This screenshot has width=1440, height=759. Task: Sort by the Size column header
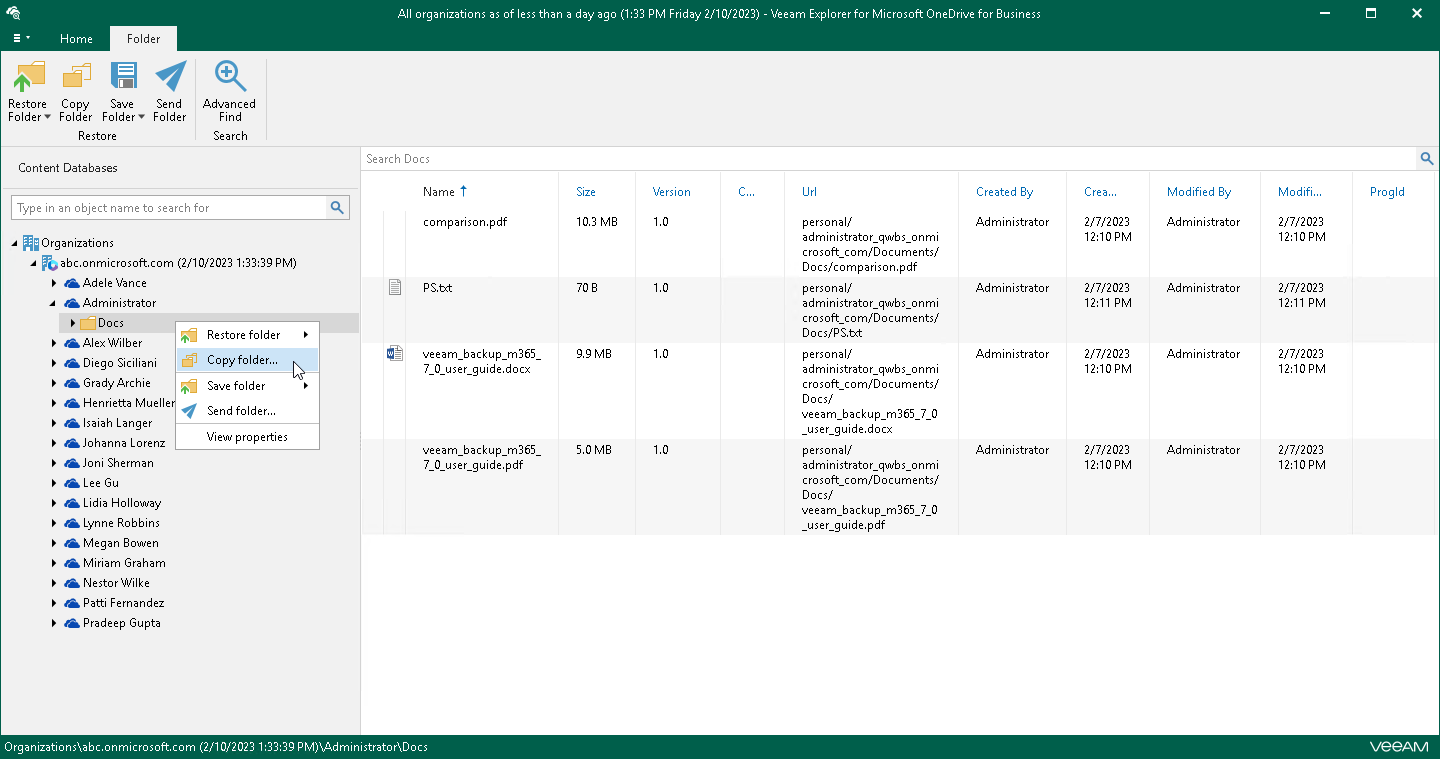tap(584, 191)
